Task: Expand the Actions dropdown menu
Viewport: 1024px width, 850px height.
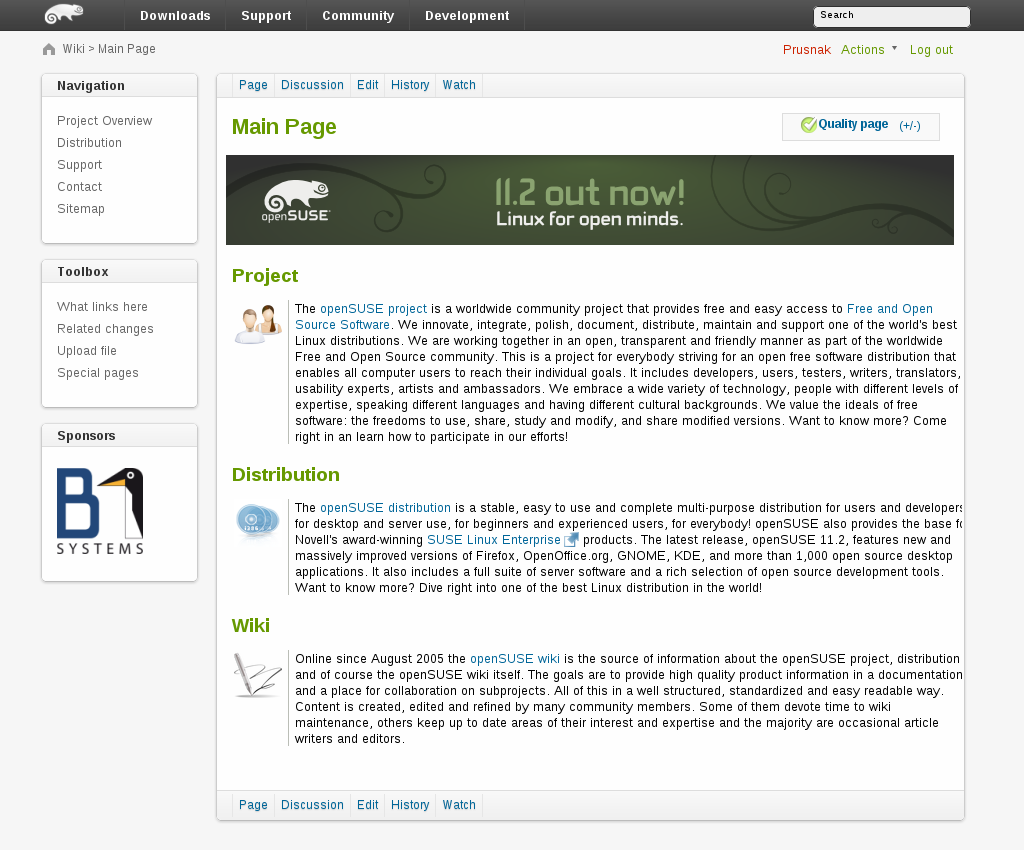Action: 868,49
